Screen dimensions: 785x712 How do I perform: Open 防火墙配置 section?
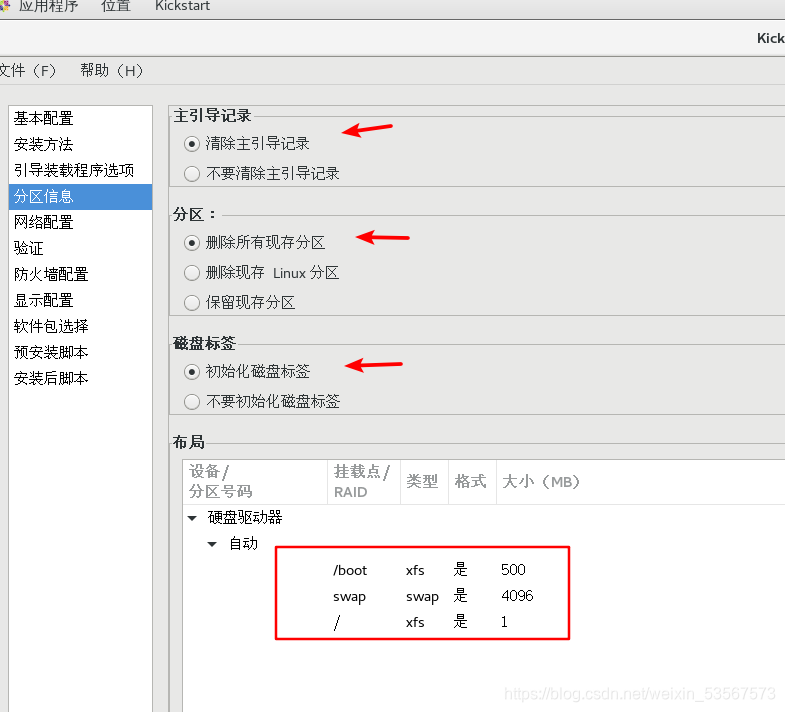pyautogui.click(x=81, y=274)
